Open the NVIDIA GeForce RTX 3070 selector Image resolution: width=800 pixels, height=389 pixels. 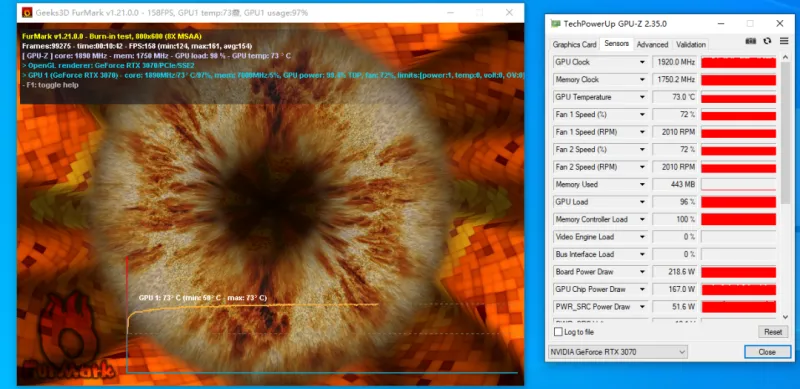[x=617, y=352]
